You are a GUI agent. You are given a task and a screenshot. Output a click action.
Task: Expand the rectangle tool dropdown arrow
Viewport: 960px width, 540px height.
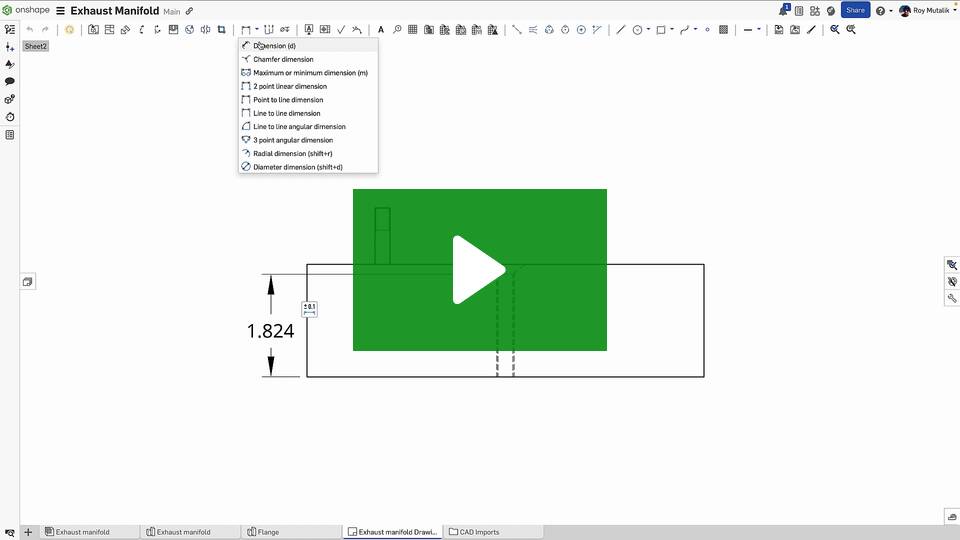(672, 29)
